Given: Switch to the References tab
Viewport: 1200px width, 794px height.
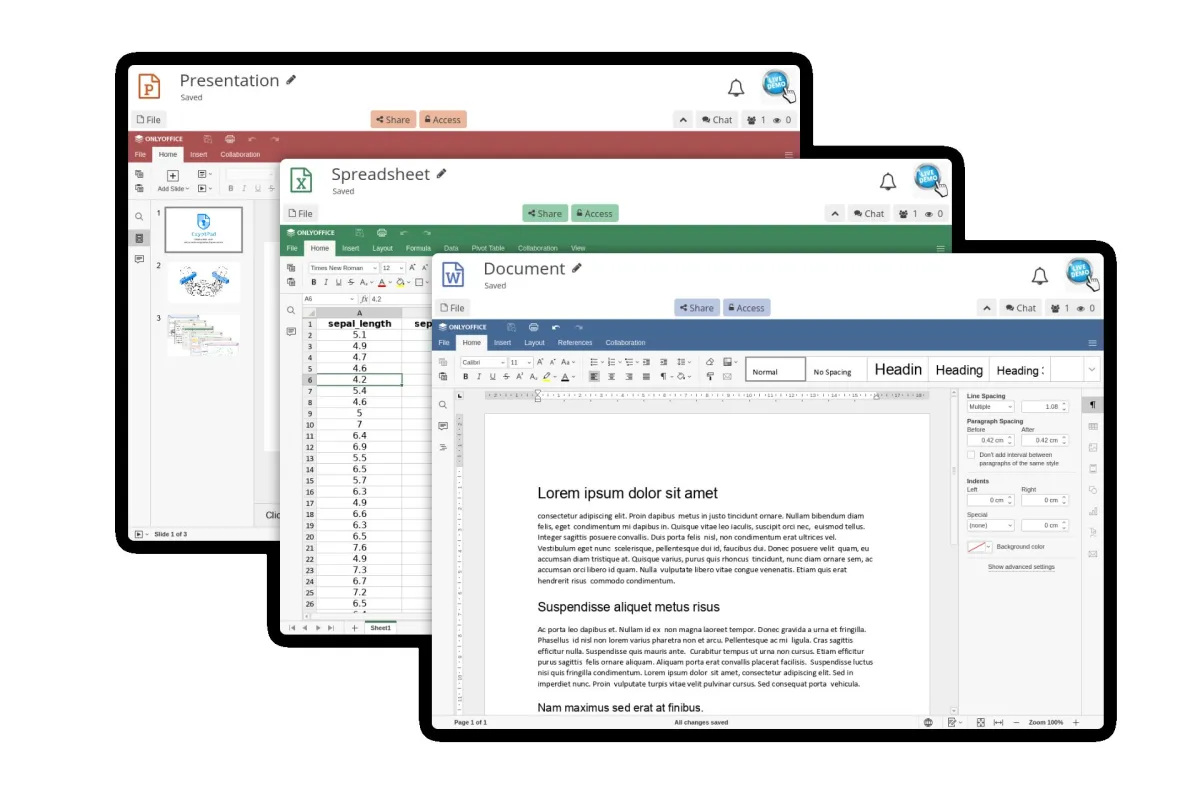Looking at the screenshot, I should (x=575, y=343).
